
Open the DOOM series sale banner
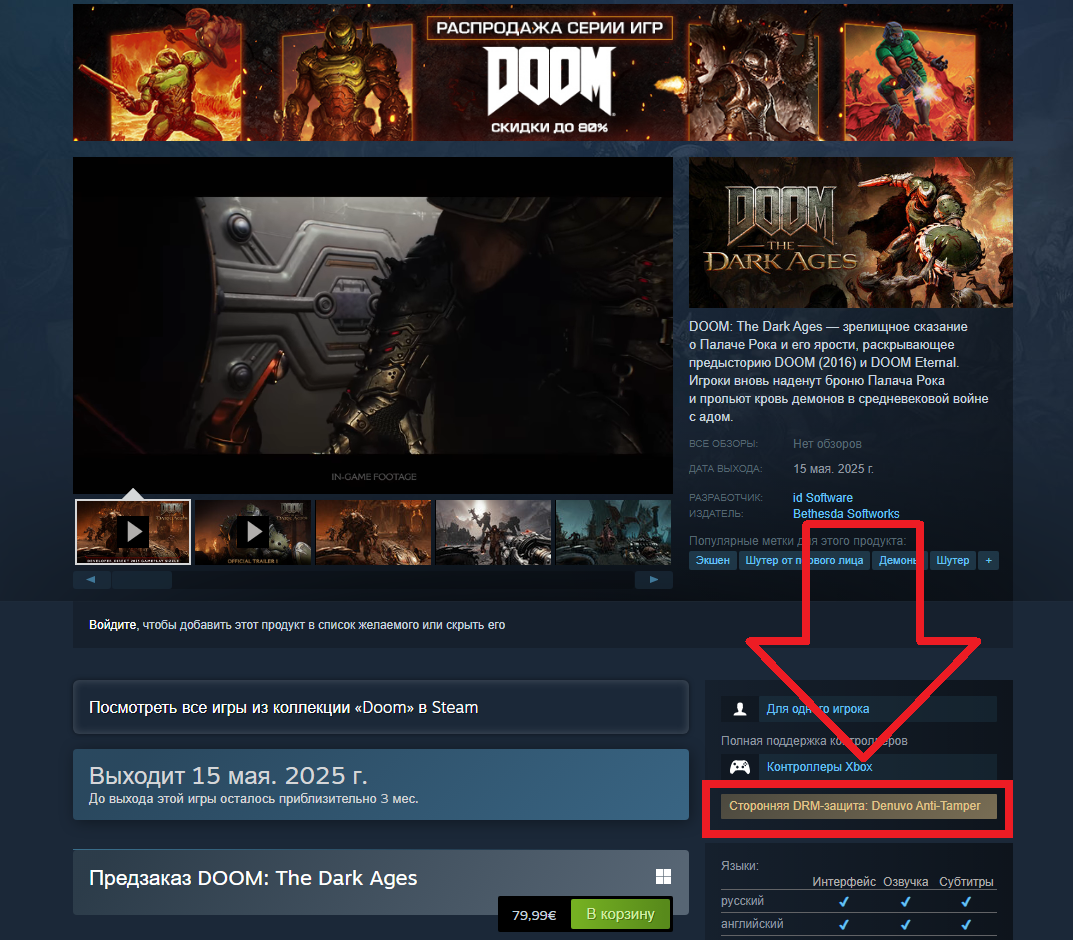[543, 73]
